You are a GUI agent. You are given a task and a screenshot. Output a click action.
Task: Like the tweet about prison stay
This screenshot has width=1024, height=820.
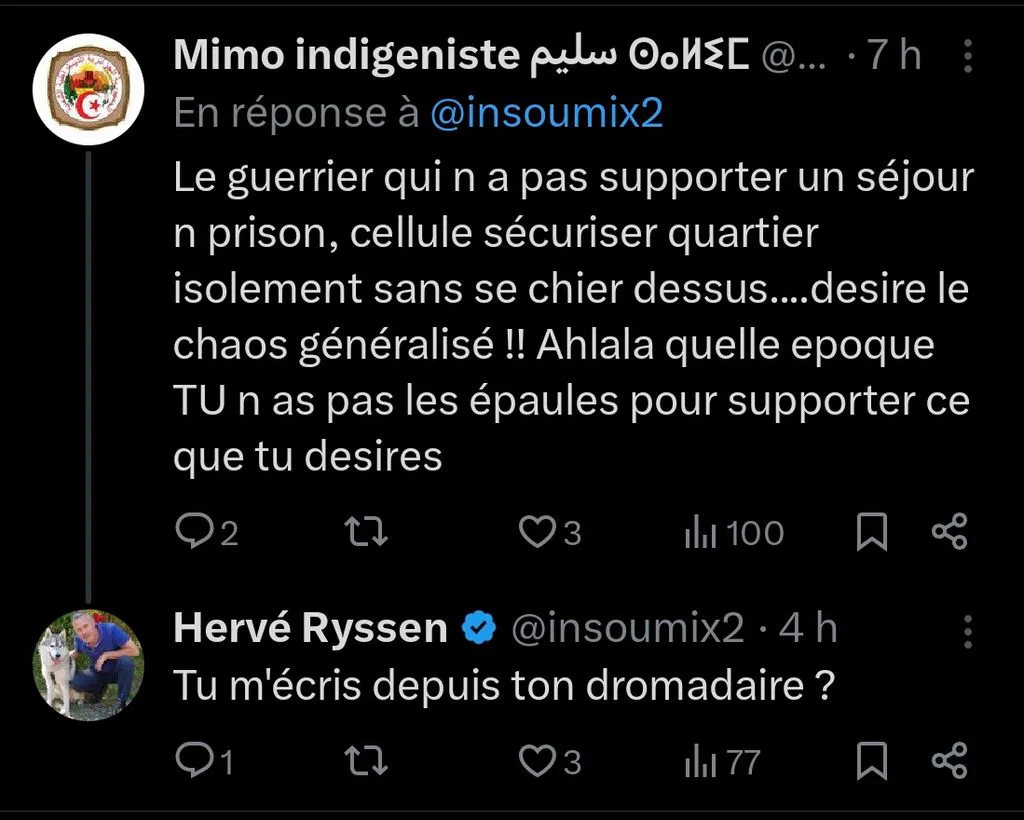tap(549, 532)
